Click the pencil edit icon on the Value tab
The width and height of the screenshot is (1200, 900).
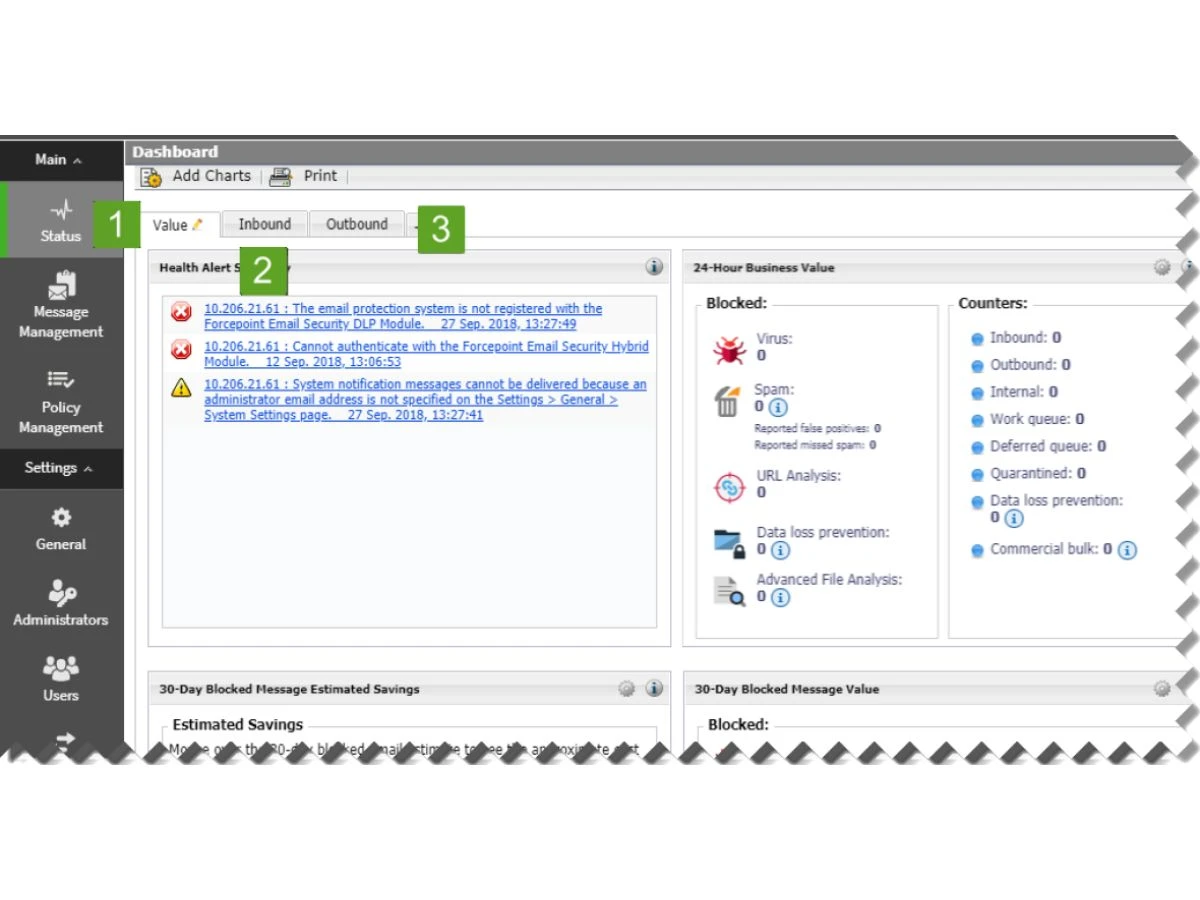tap(198, 224)
